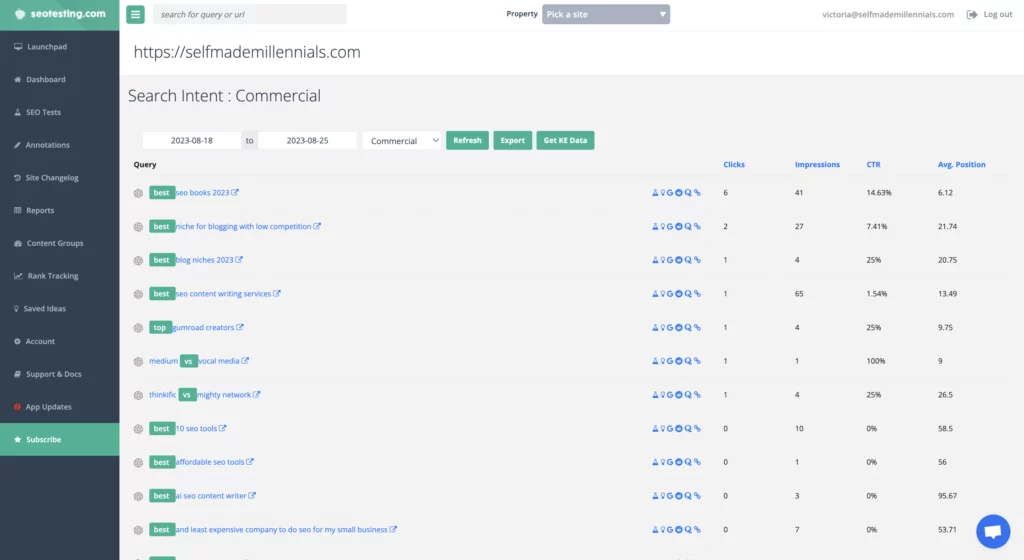1024x560 pixels.
Task: Open the 'affordable seo tools' query link
Action: click(210, 462)
